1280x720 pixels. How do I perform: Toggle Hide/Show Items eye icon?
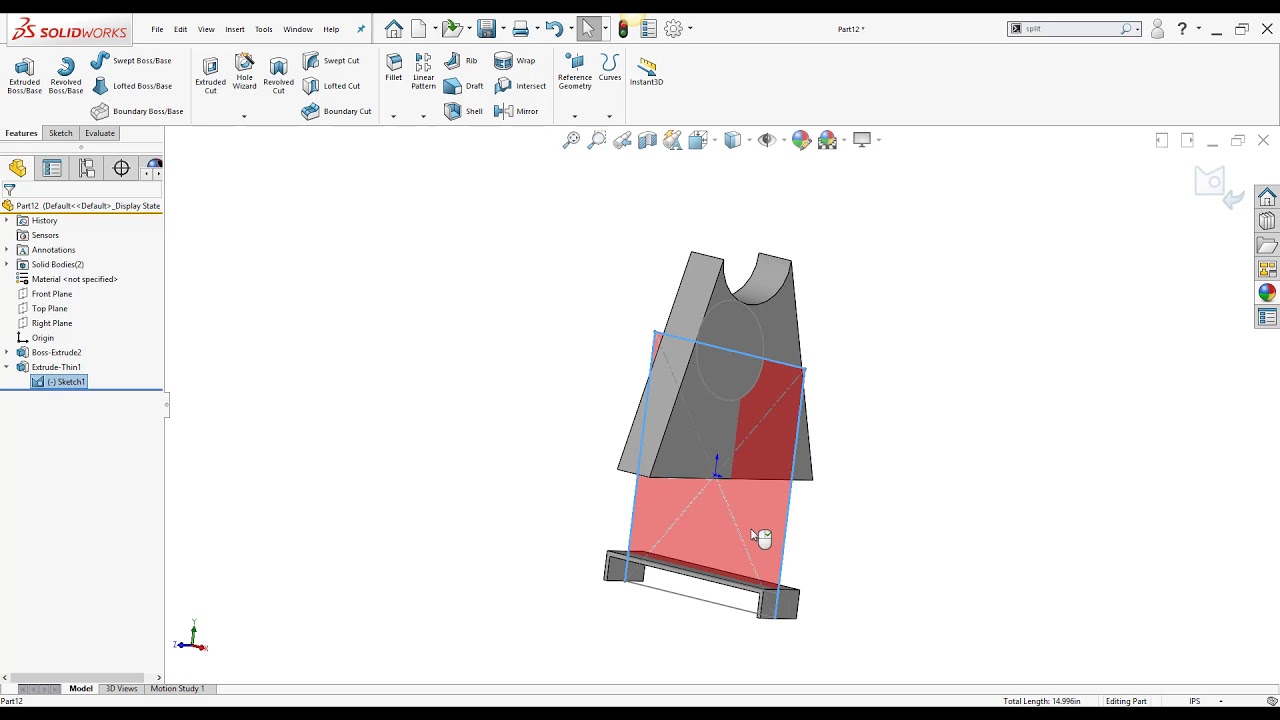[x=766, y=141]
